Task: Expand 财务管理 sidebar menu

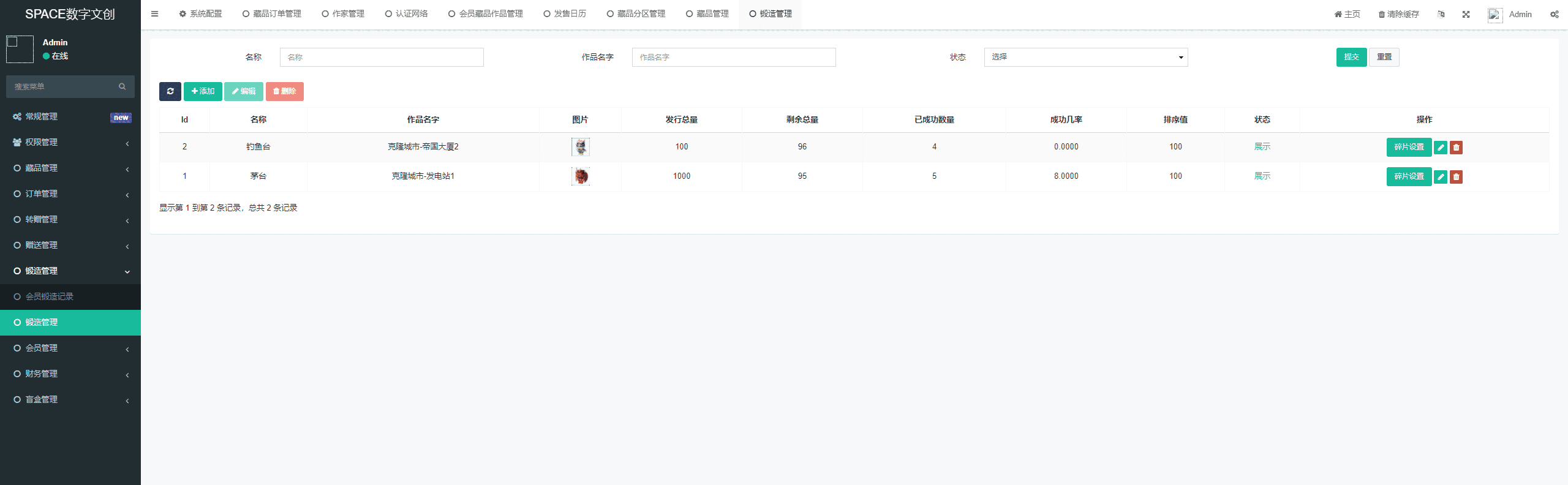Action: click(x=70, y=374)
